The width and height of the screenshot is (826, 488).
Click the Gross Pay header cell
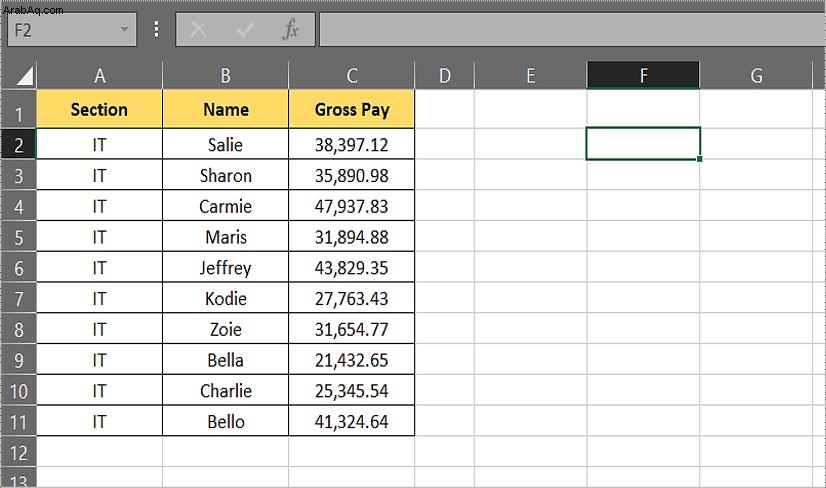pos(351,109)
